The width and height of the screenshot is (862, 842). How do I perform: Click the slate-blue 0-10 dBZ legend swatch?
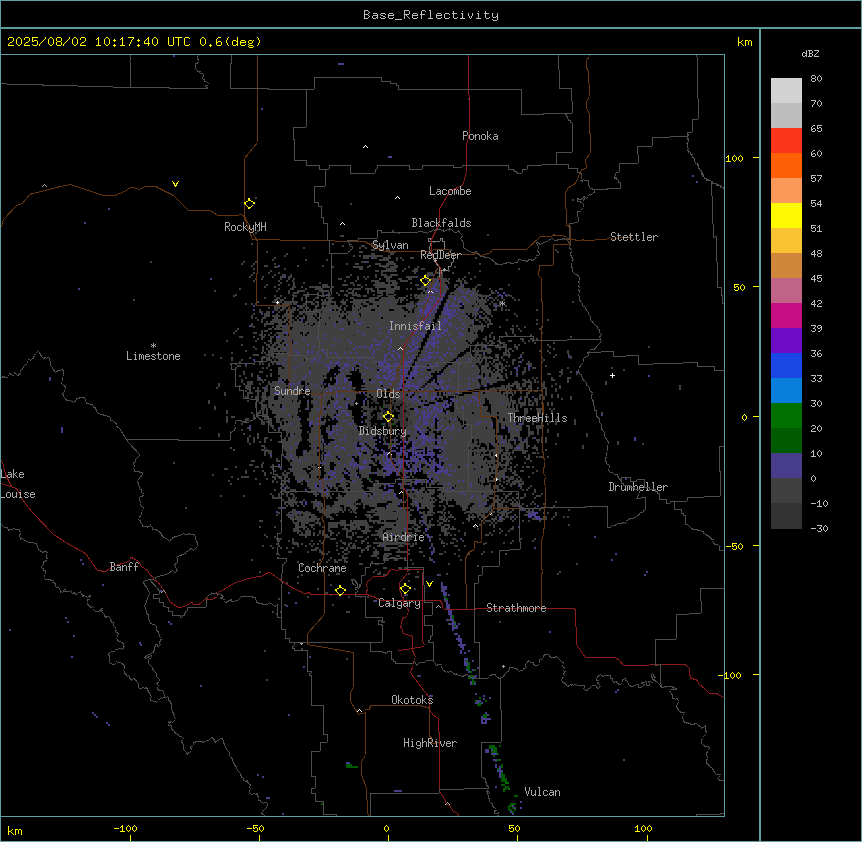coord(786,466)
